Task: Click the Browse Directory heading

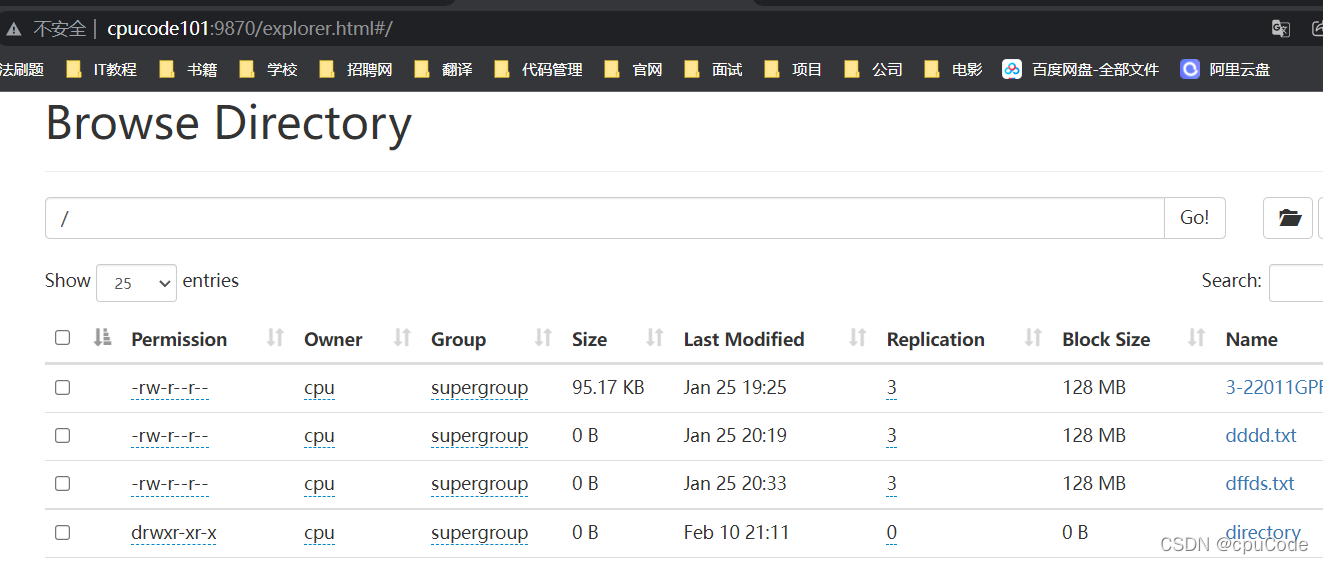Action: point(229,123)
